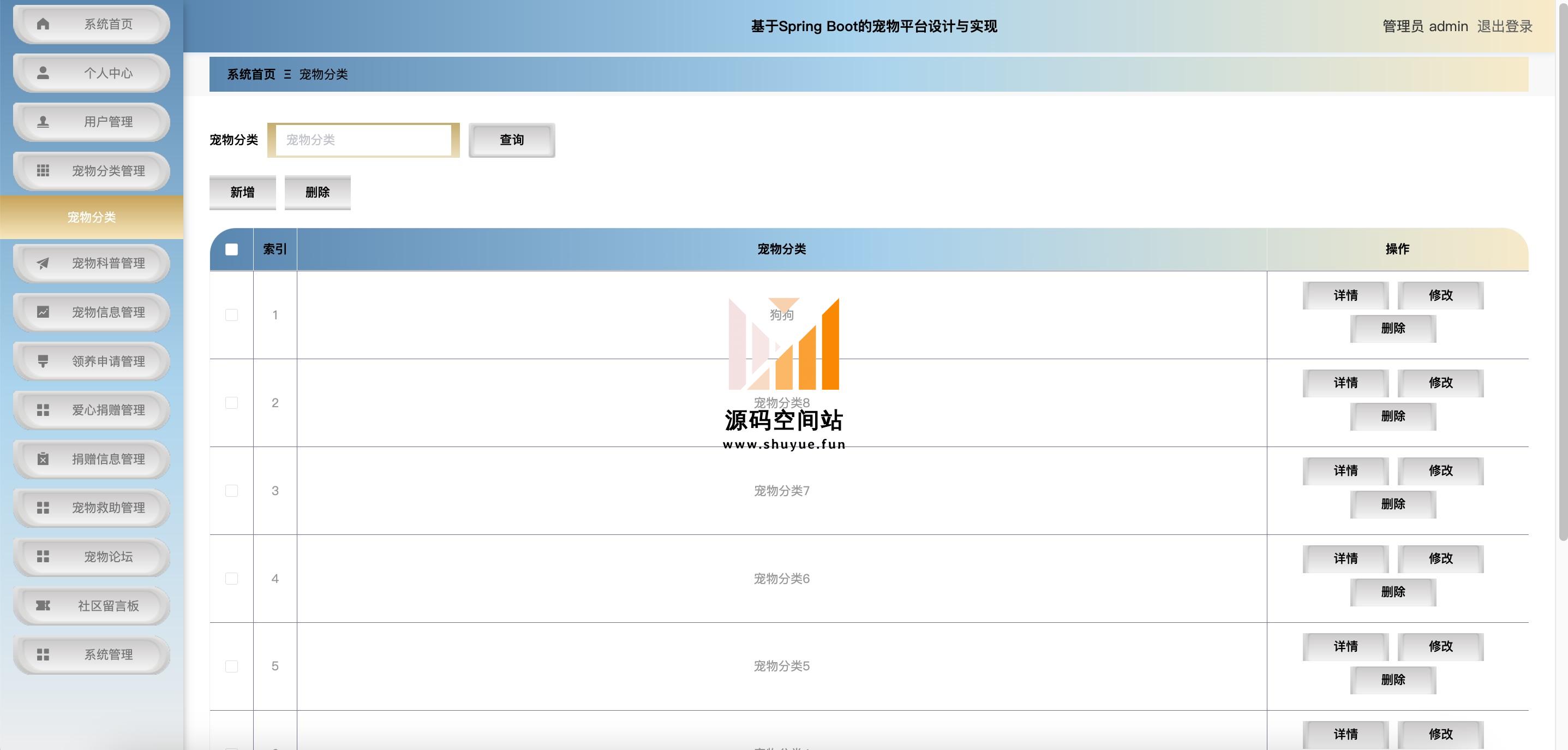This screenshot has height=750, width=1568.
Task: Expand the 爱心捐赠管理 sidebar menu
Action: tap(91, 410)
